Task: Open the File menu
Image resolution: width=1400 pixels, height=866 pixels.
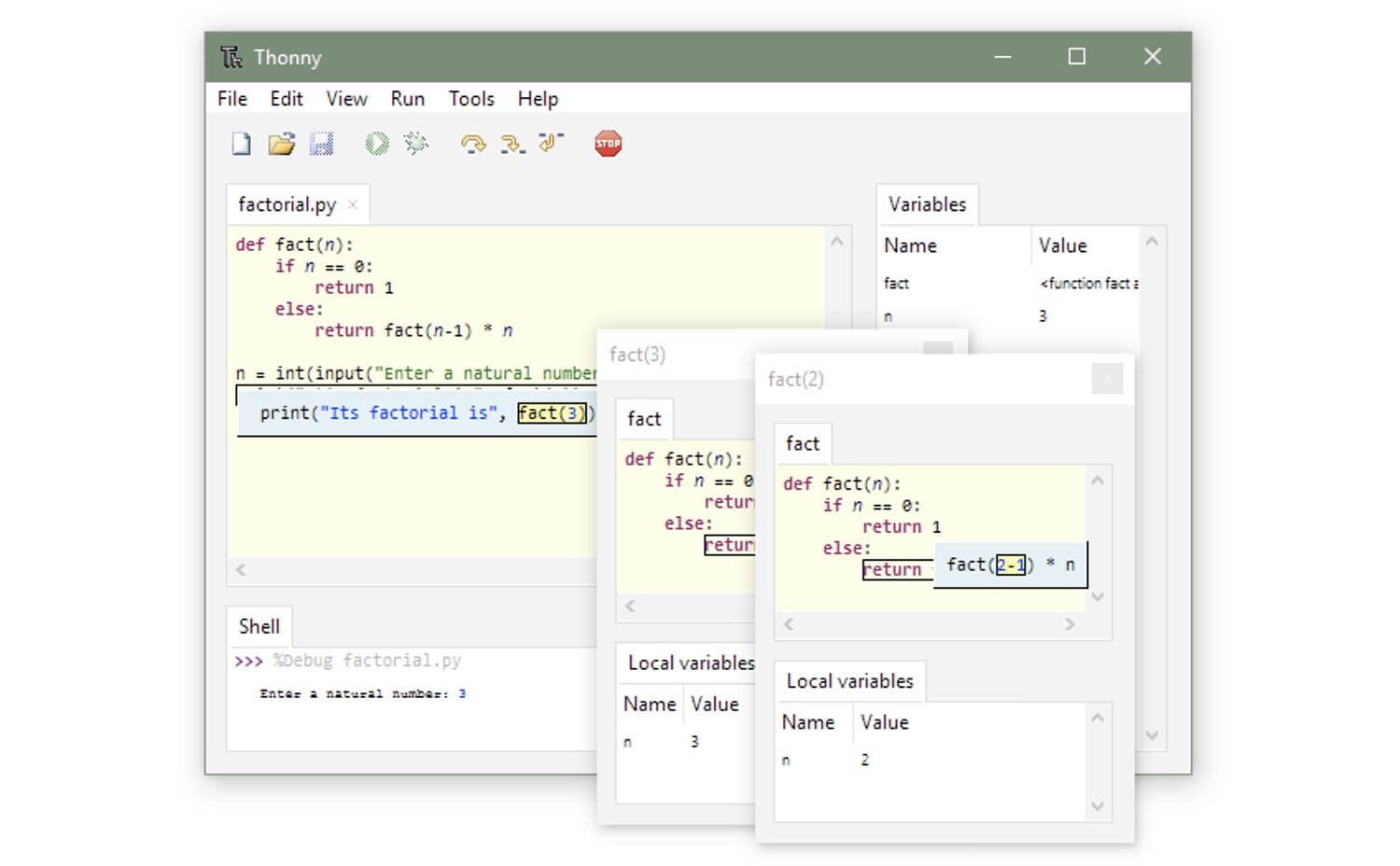Action: pos(232,99)
